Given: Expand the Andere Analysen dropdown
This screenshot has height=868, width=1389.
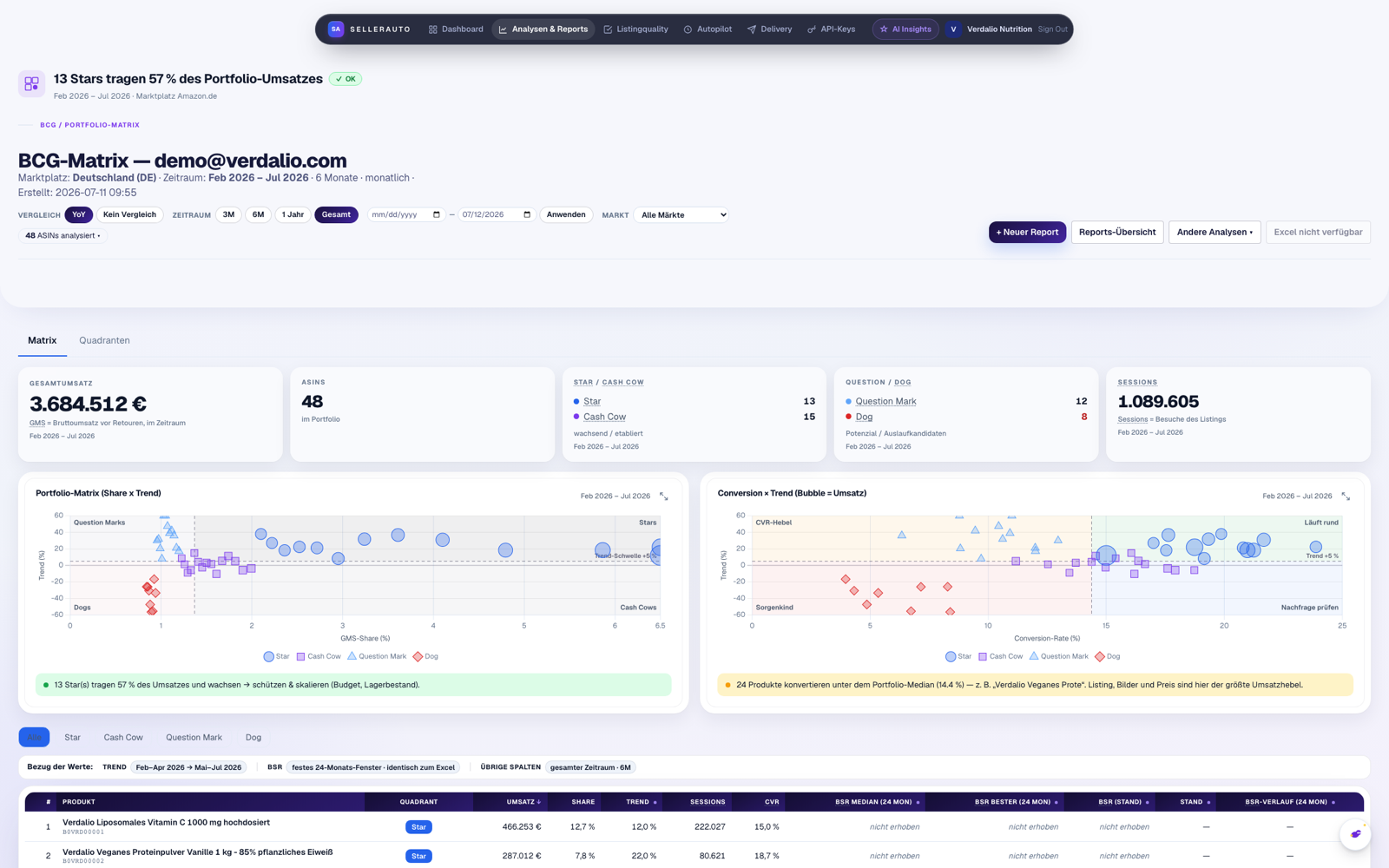Looking at the screenshot, I should tap(1215, 233).
